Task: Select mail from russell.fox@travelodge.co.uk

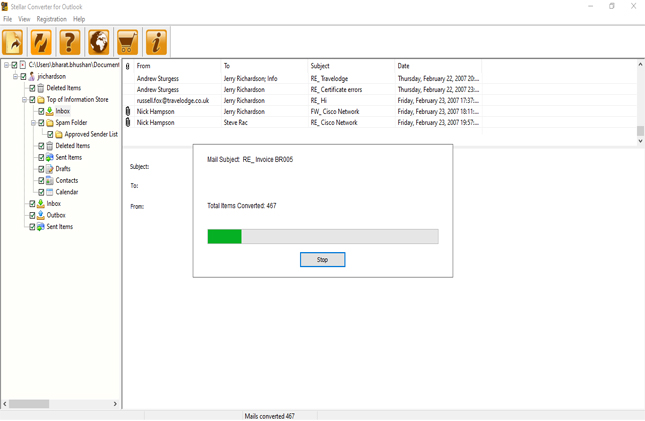Action: tap(303, 100)
